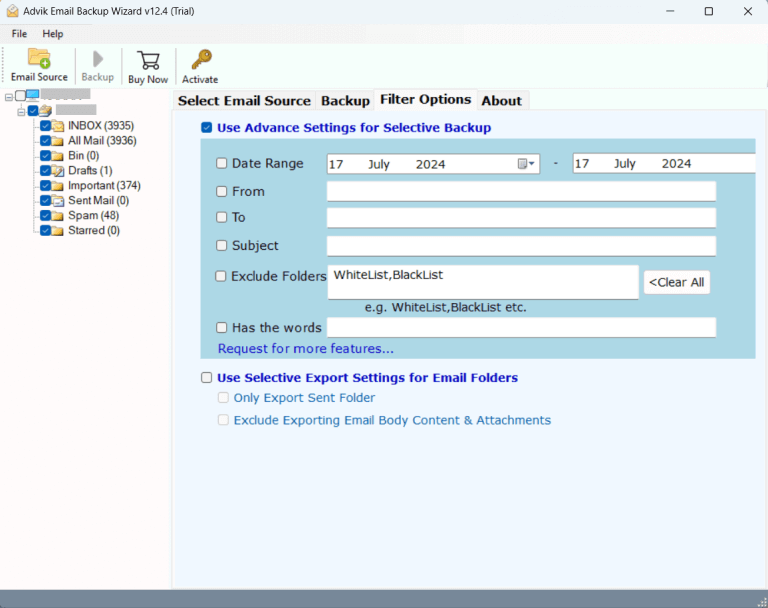768x608 pixels.
Task: Click the Has the words input field
Action: coord(522,327)
